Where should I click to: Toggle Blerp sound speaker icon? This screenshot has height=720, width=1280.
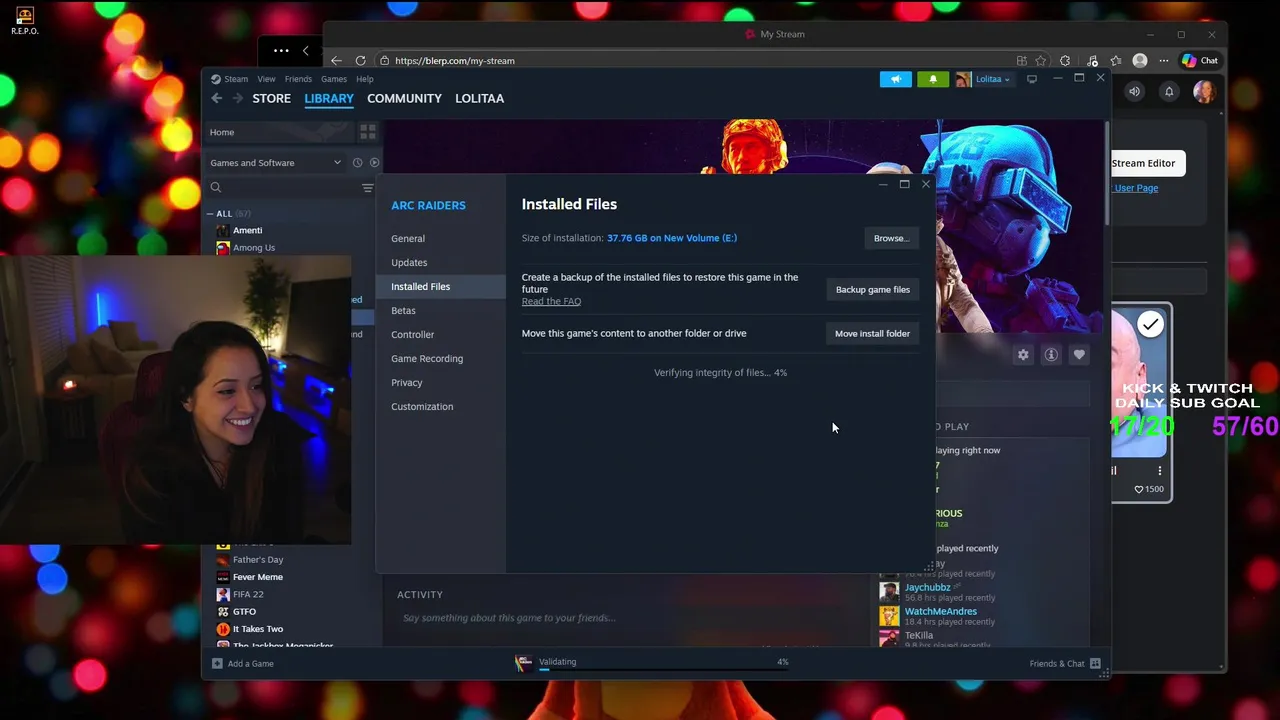[x=1134, y=92]
